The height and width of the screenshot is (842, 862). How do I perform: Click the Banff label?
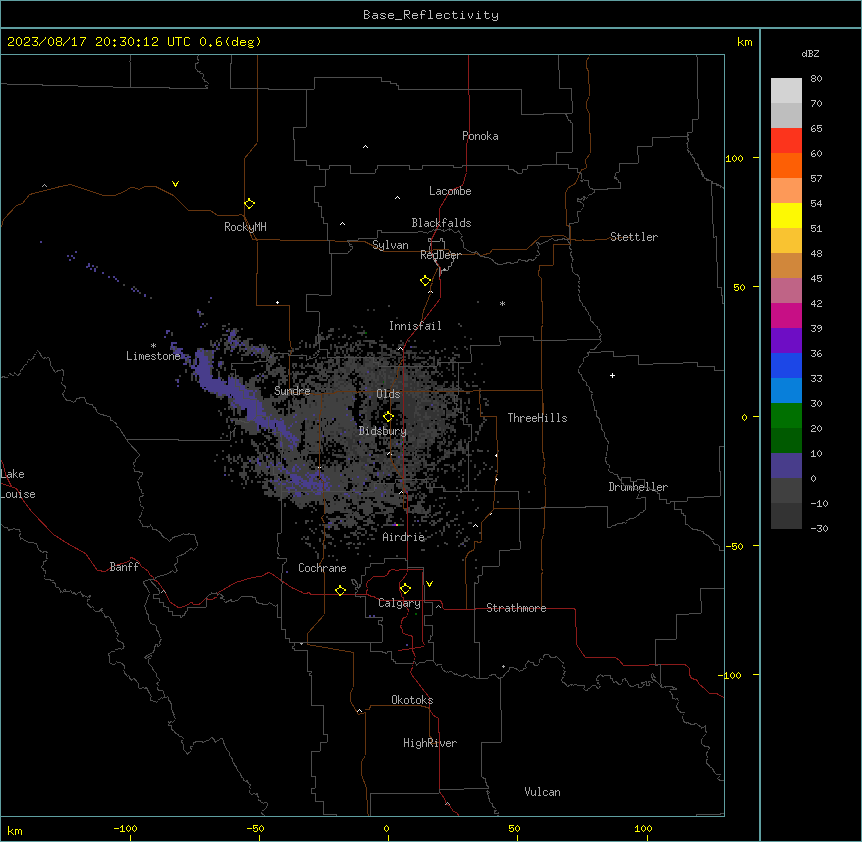coord(124,567)
